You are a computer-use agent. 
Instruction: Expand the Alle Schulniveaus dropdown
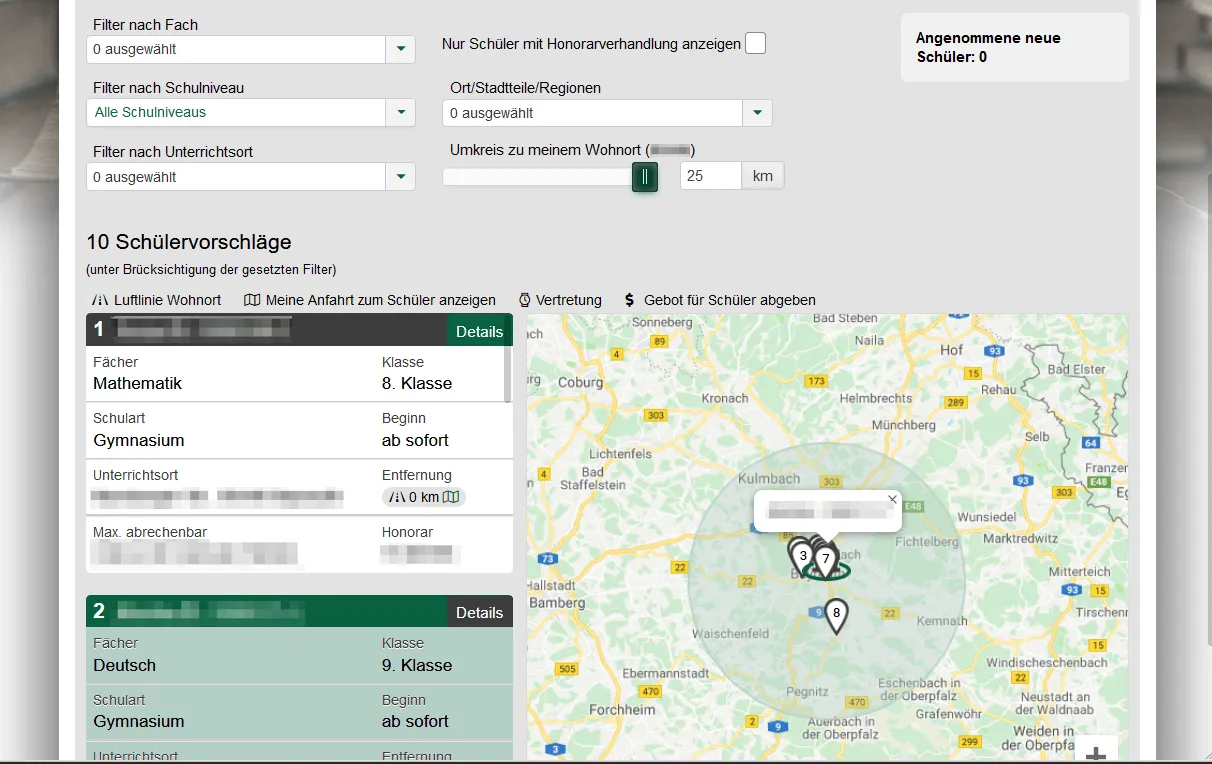pyautogui.click(x=400, y=112)
